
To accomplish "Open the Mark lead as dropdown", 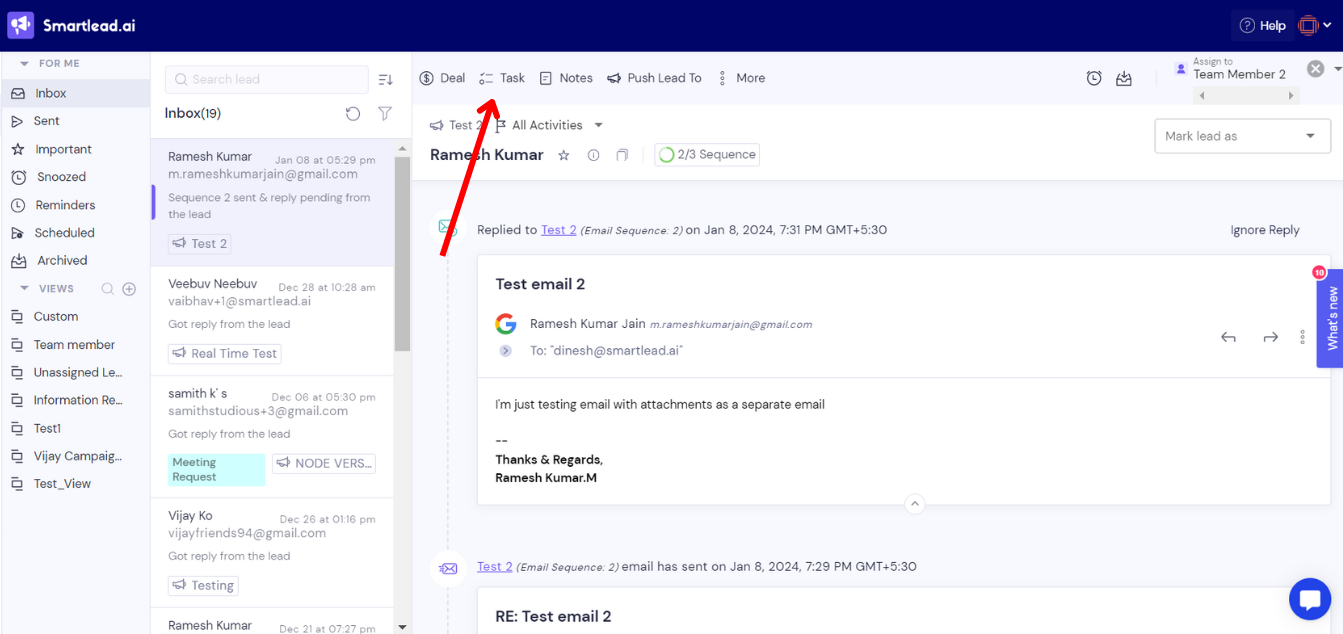I will (x=1242, y=136).
